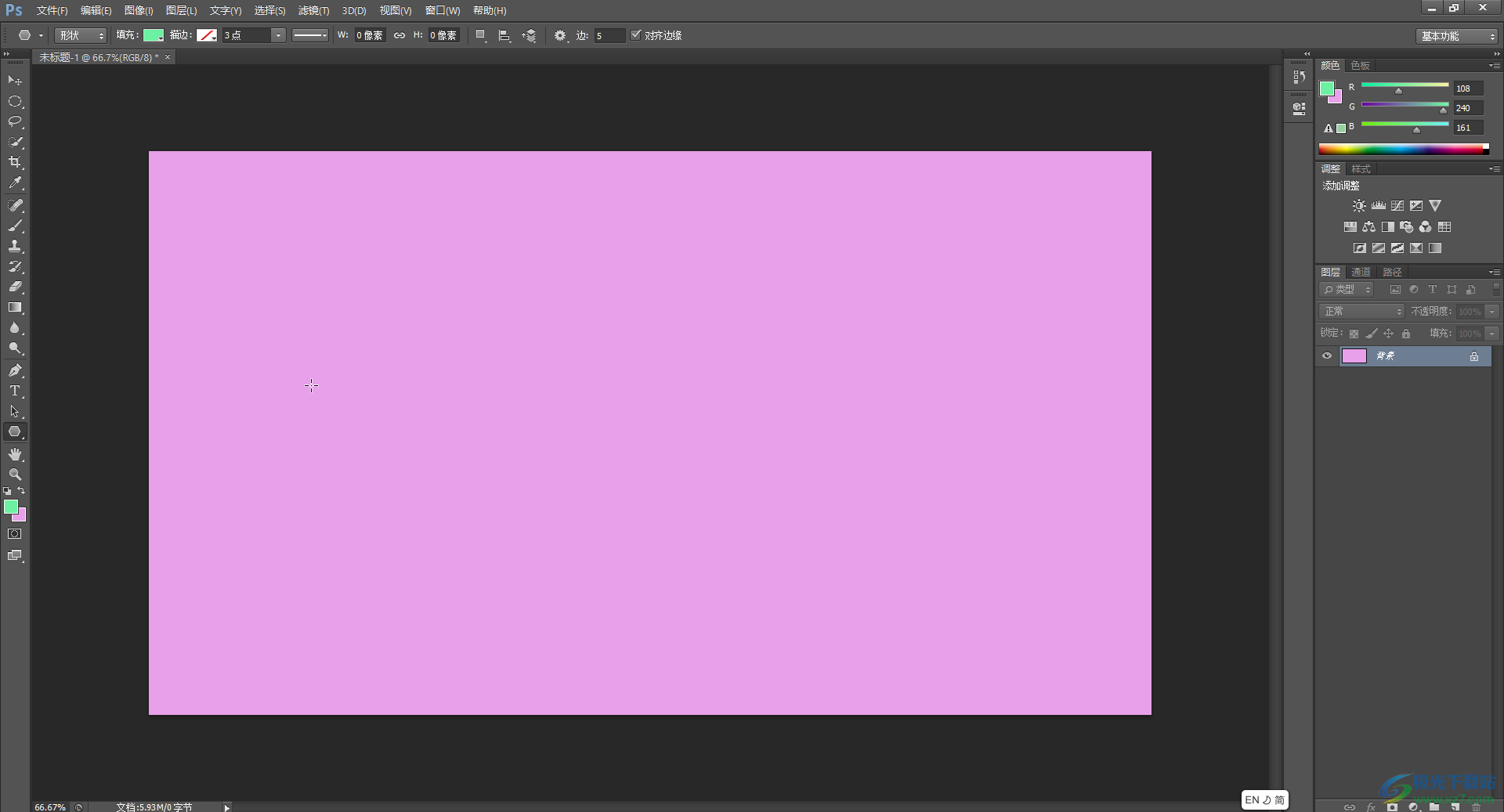Toggle lock image pixels brush icon

(x=1371, y=334)
